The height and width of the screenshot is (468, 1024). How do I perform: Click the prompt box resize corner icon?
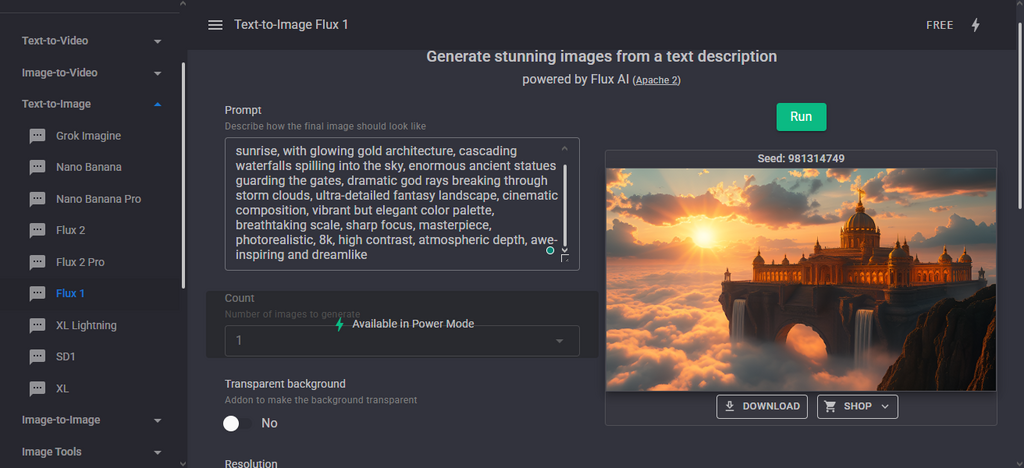point(565,258)
